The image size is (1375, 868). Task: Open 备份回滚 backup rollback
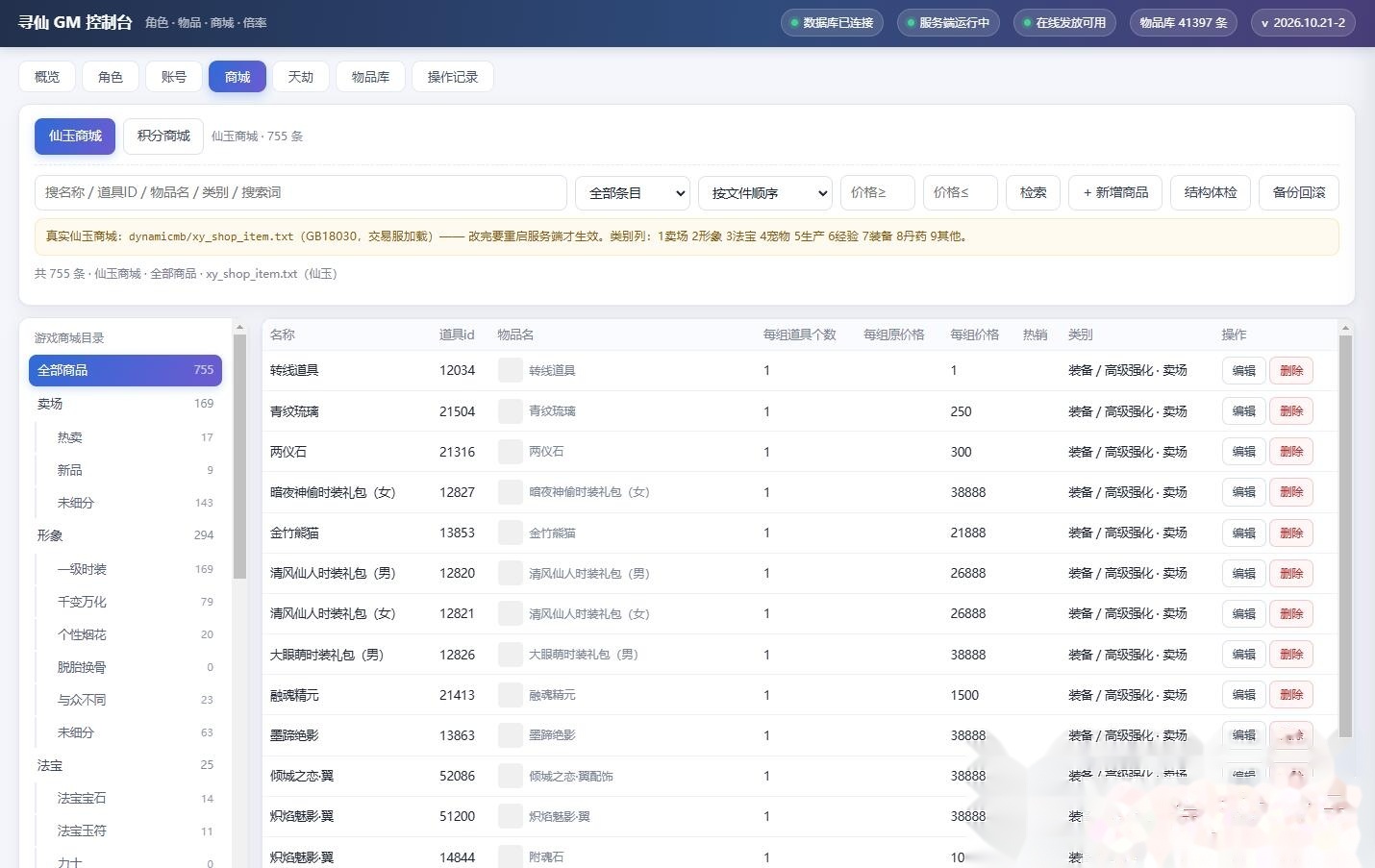point(1299,192)
